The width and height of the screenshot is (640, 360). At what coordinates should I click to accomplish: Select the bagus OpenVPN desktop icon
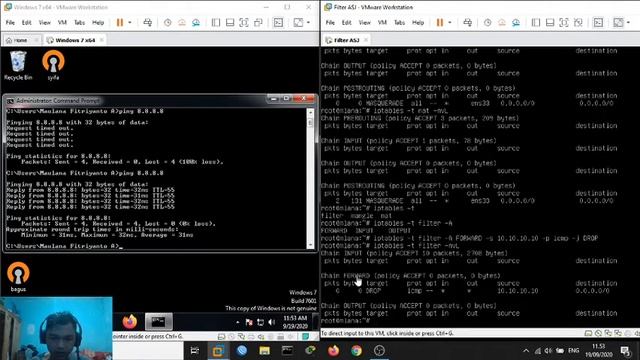tap(18, 277)
